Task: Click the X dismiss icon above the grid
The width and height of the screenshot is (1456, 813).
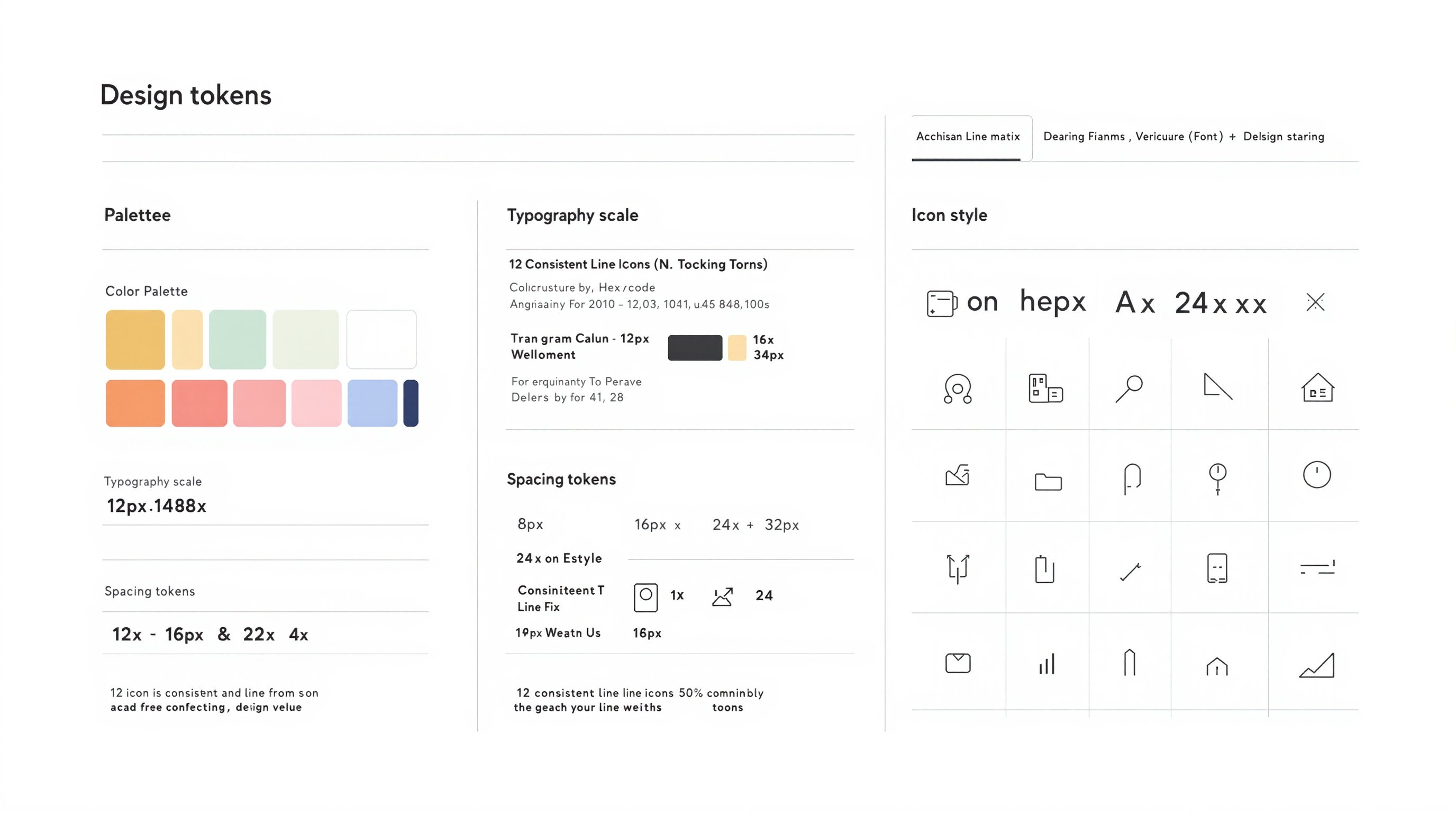Action: point(1316,302)
